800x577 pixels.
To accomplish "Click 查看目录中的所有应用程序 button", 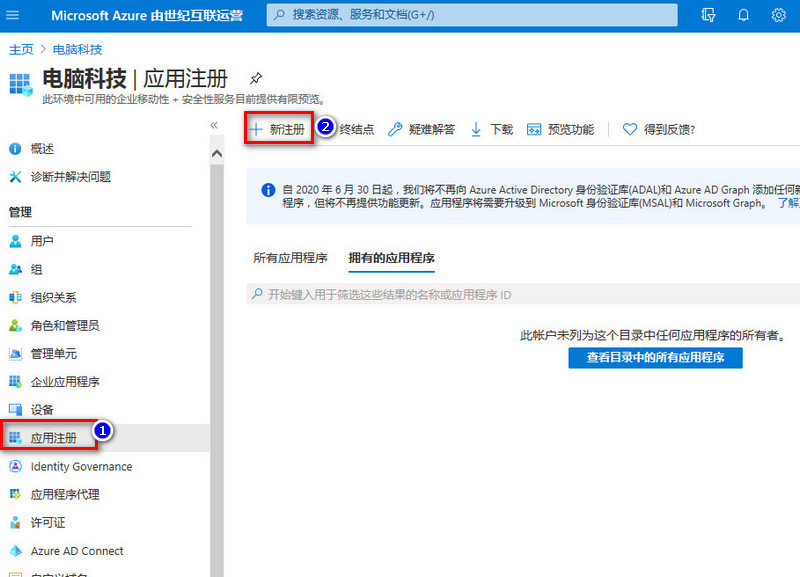I will pyautogui.click(x=656, y=358).
